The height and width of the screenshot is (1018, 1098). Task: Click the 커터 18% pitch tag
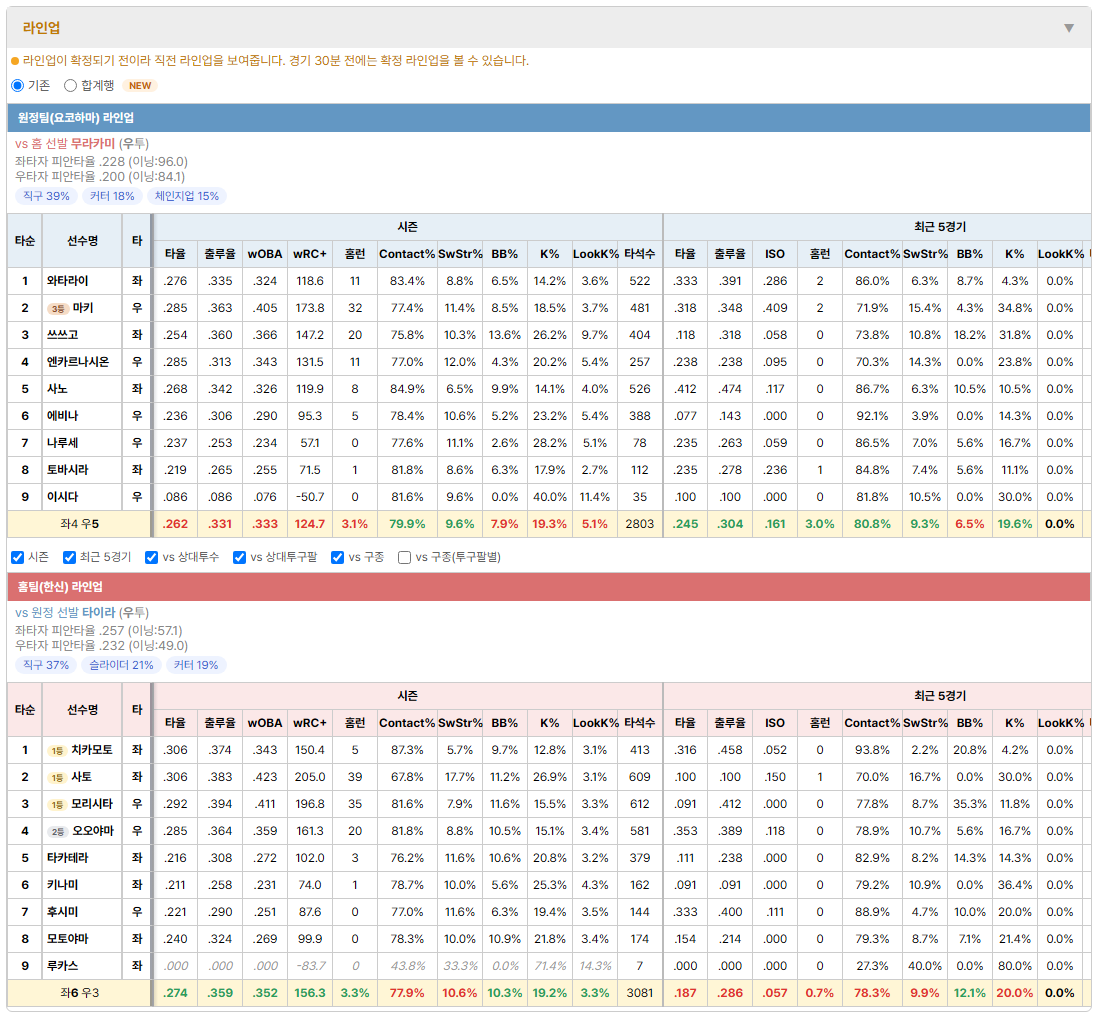click(112, 196)
